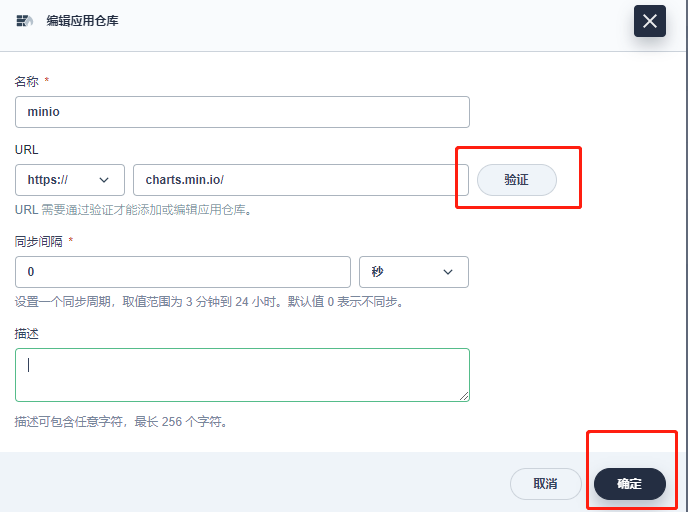
Task: Click the 描述 label
Action: [27, 334]
